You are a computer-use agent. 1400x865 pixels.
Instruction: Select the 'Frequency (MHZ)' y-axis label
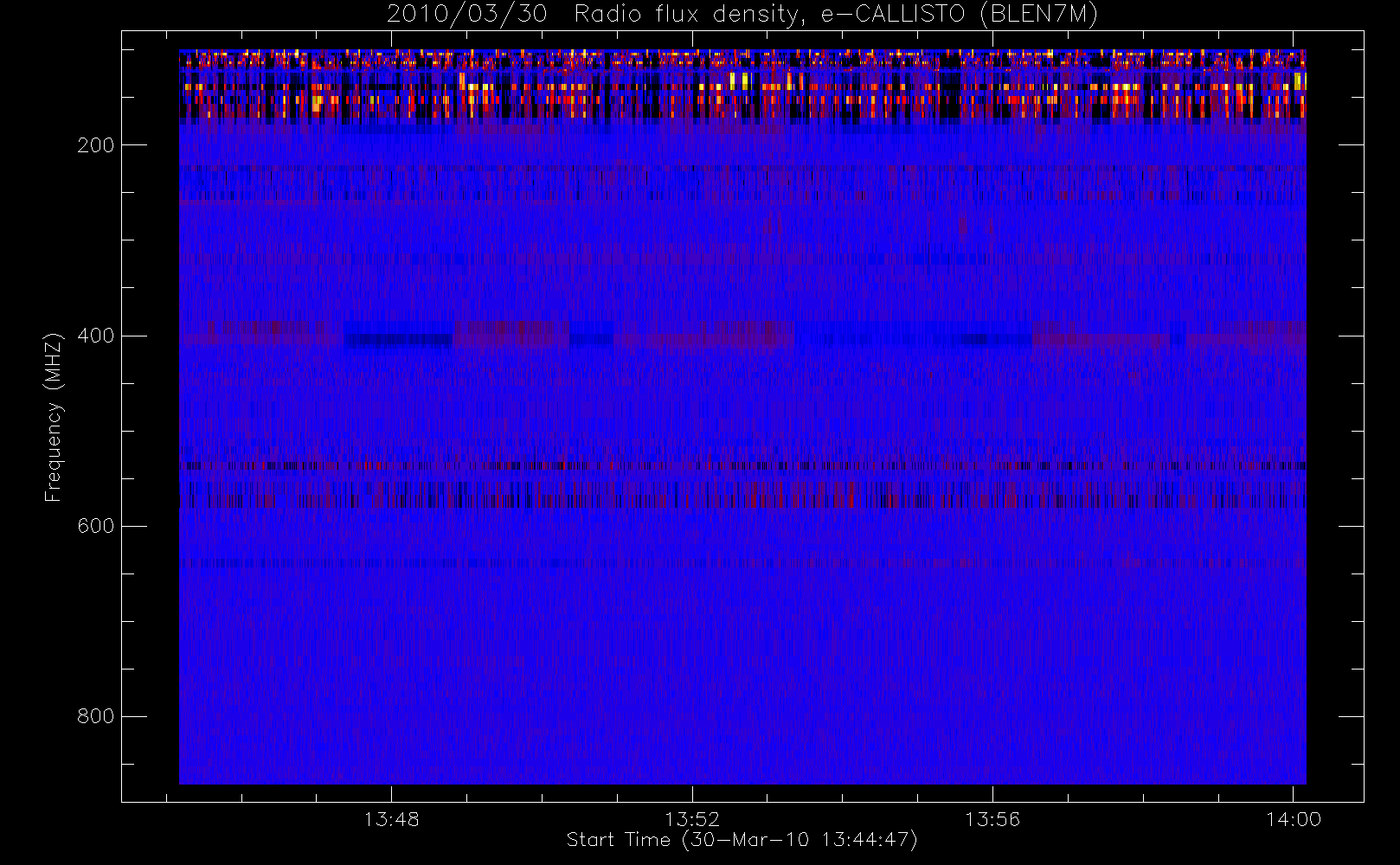click(54, 417)
